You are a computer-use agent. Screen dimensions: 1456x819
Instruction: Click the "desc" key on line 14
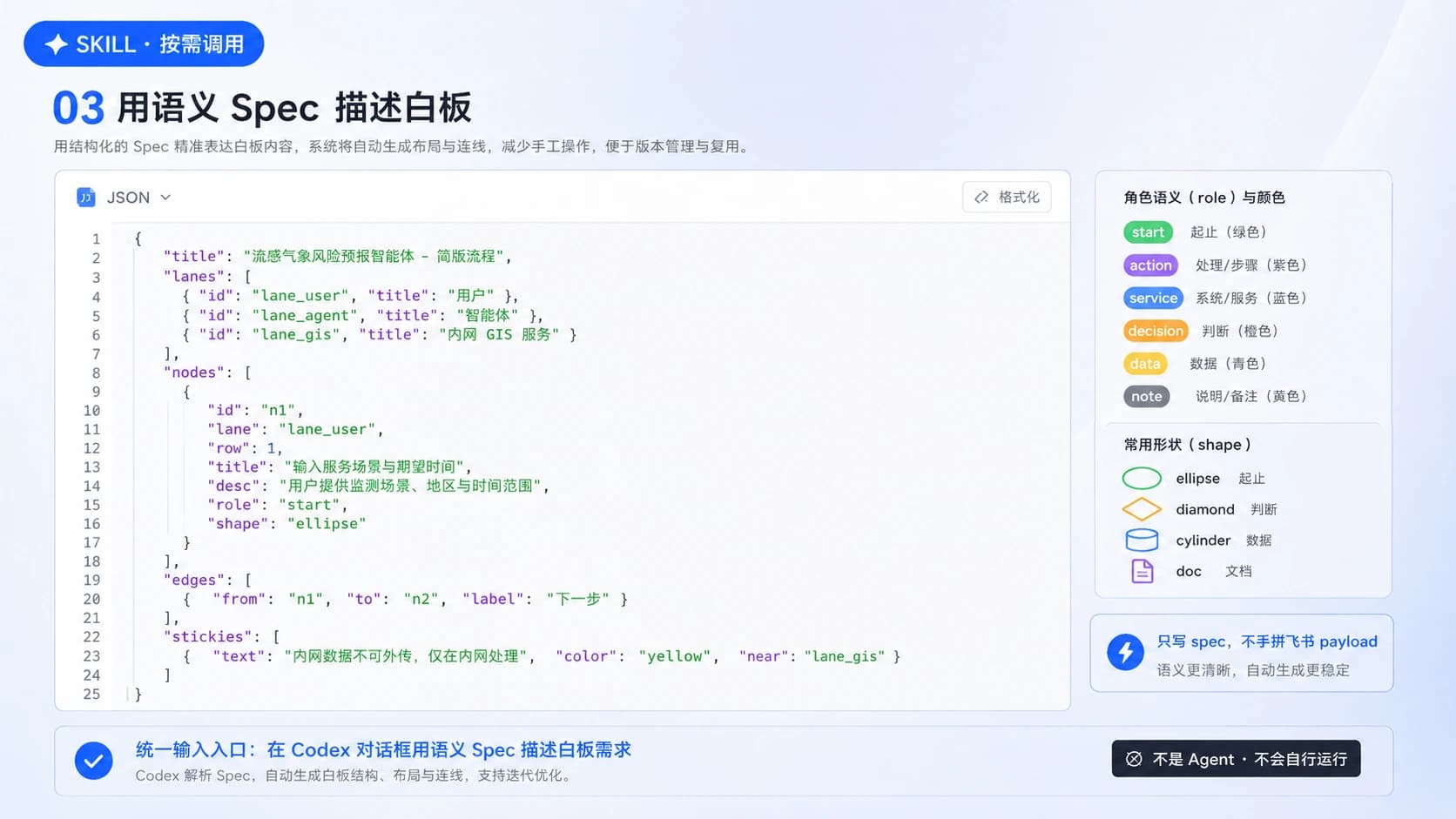[233, 486]
